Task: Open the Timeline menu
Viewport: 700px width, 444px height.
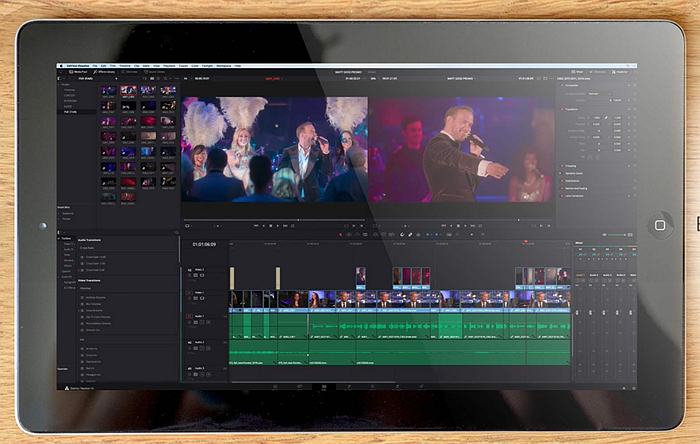Action: [x=125, y=66]
